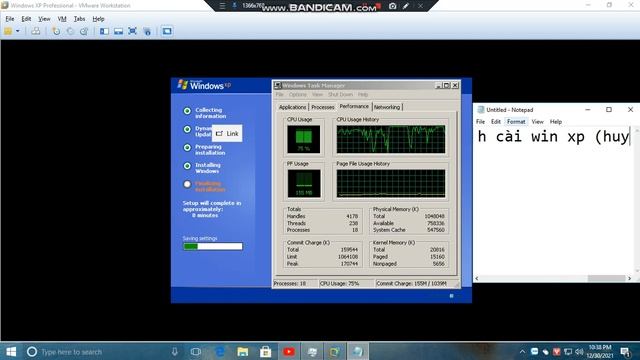Toggle the thumbnail bar toolbar icon

(118, 31)
